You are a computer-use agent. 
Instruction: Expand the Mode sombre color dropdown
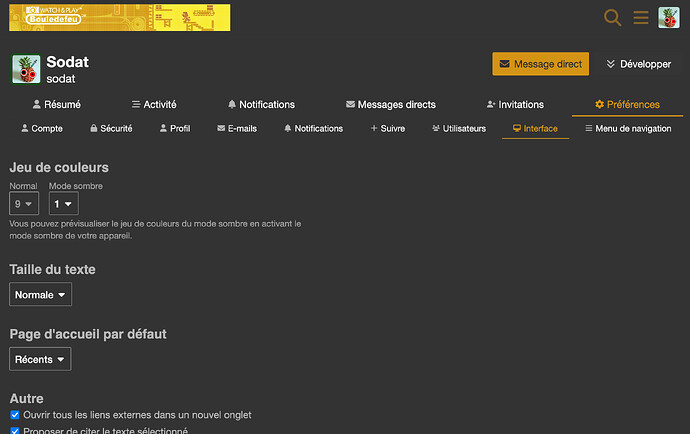click(63, 204)
